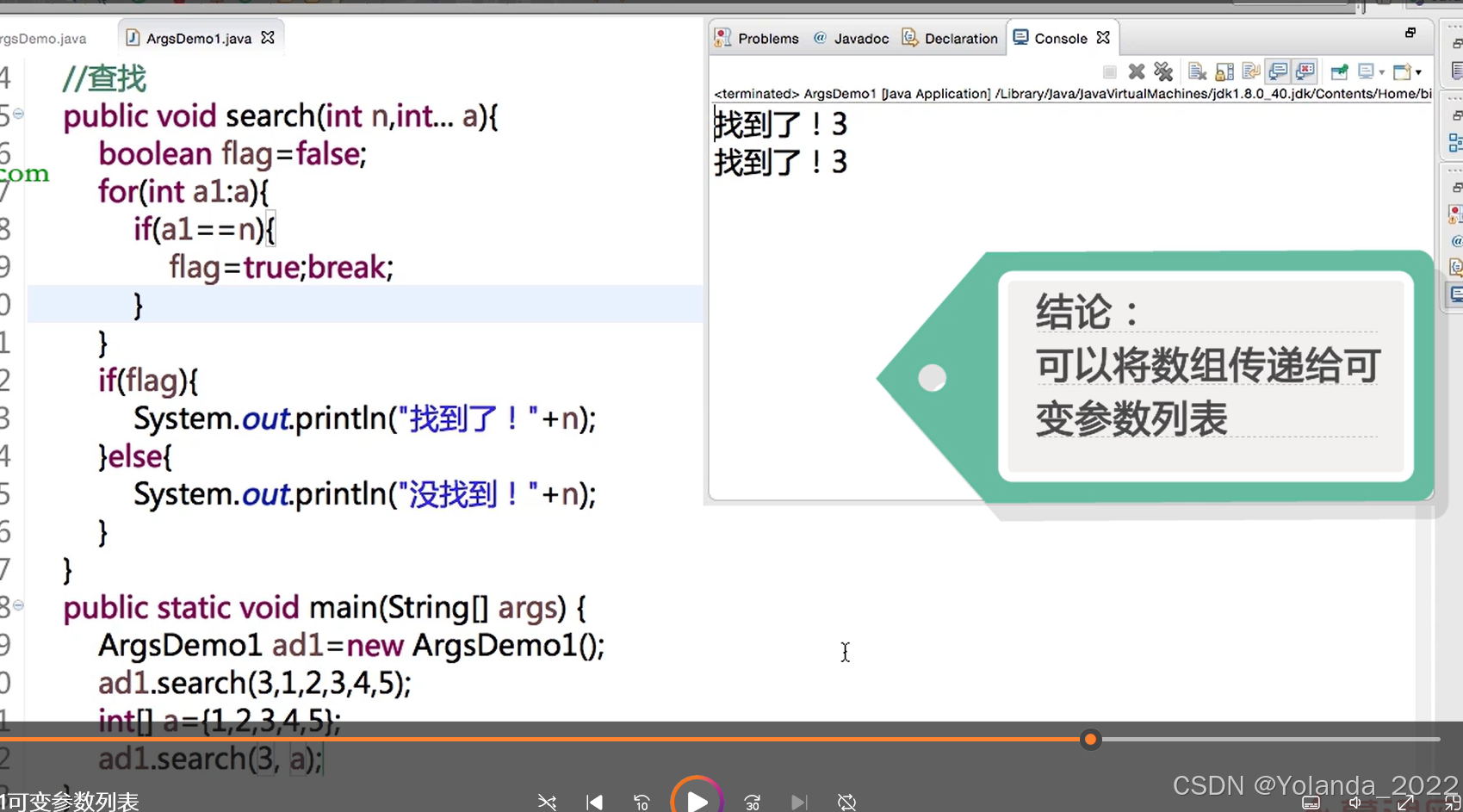Toggle subtitles in the video player

(1311, 803)
